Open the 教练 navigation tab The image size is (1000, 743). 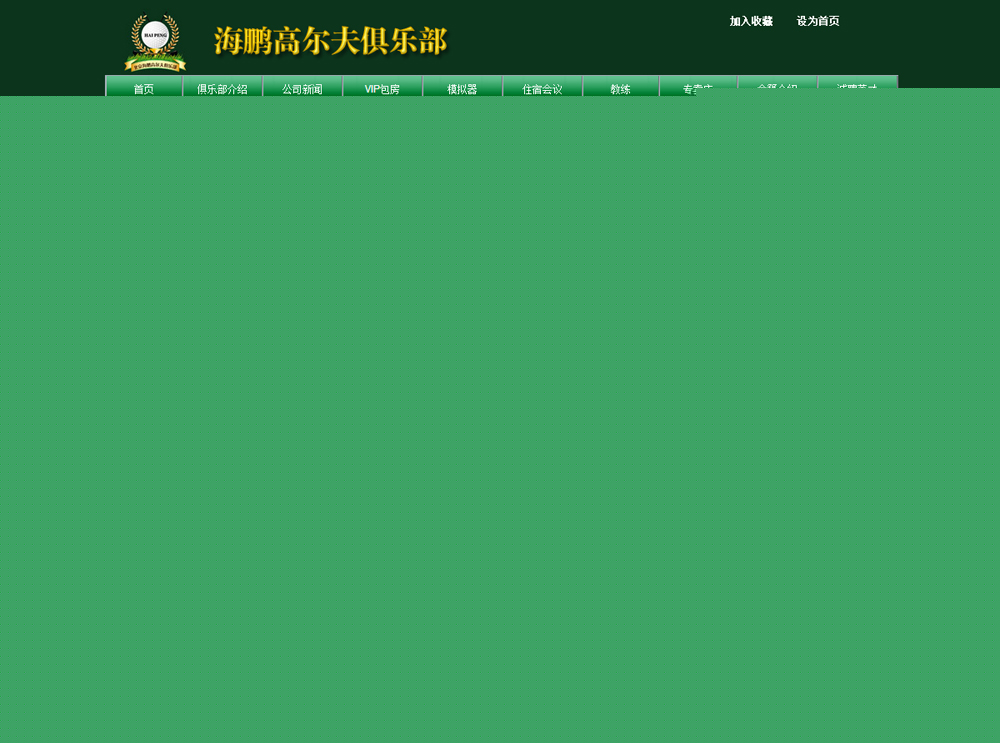(x=621, y=86)
